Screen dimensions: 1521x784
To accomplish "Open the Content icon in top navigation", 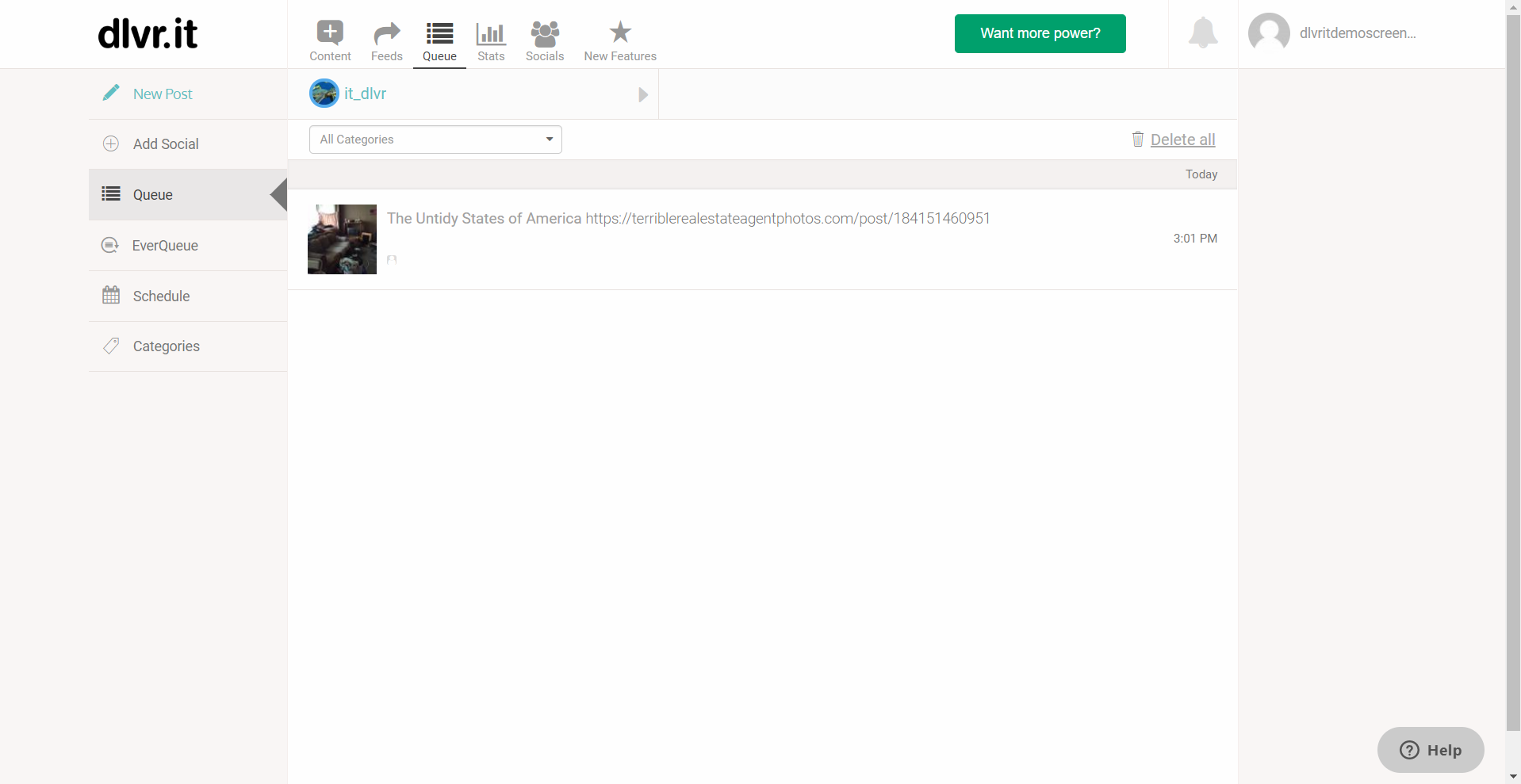I will pyautogui.click(x=330, y=33).
